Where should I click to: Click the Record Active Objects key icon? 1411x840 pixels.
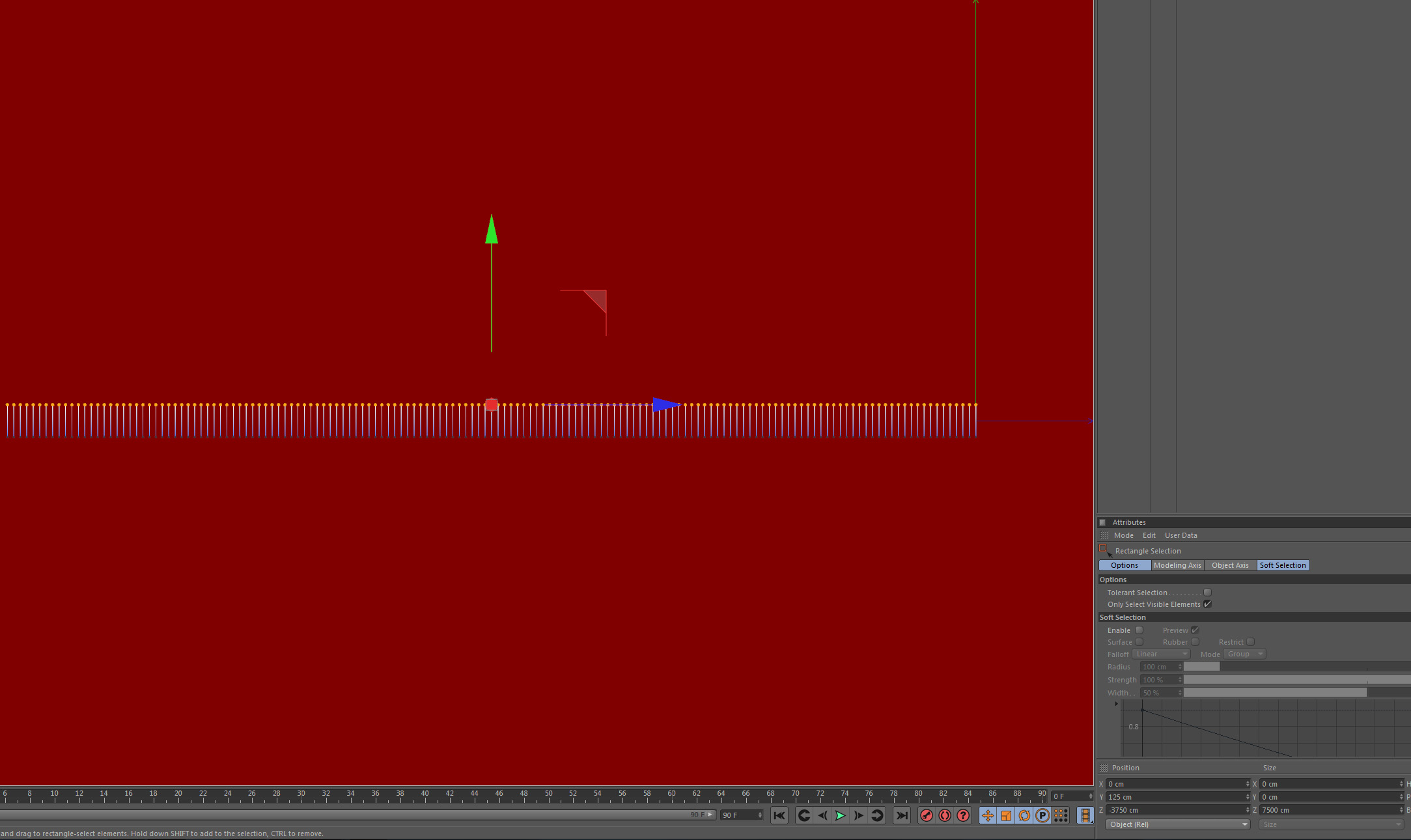[x=927, y=815]
